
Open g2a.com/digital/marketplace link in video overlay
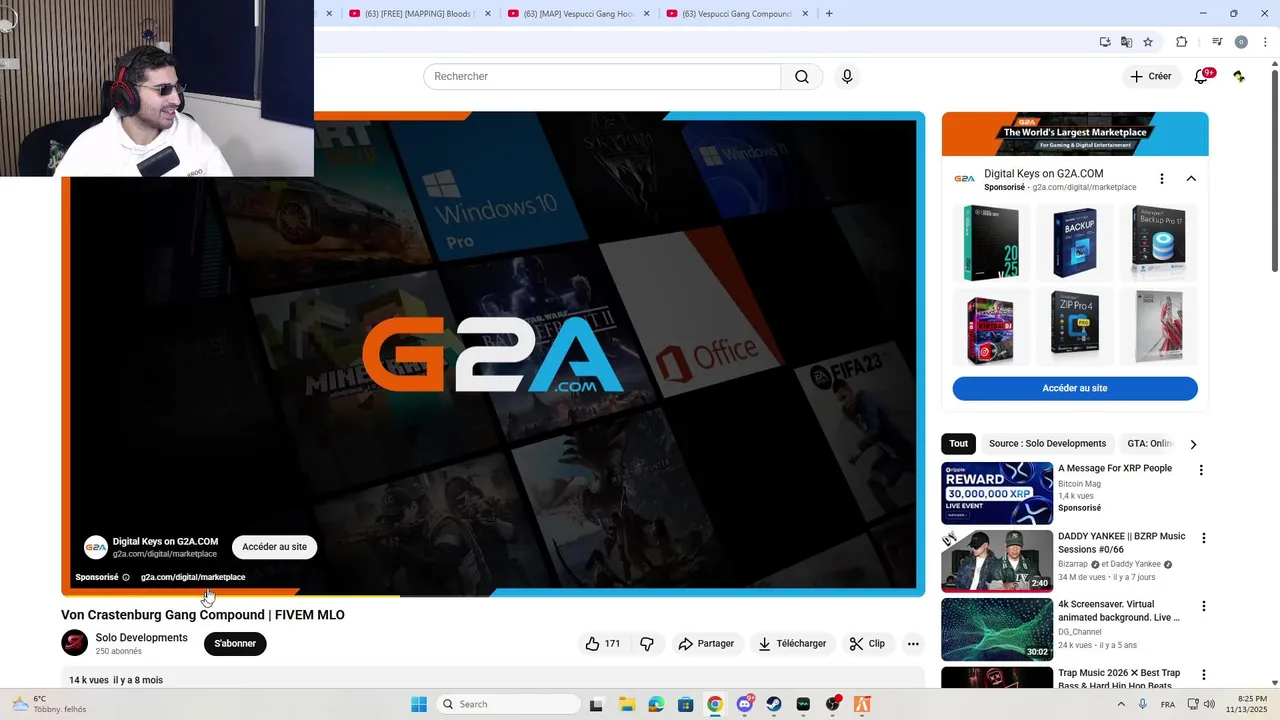coord(193,577)
